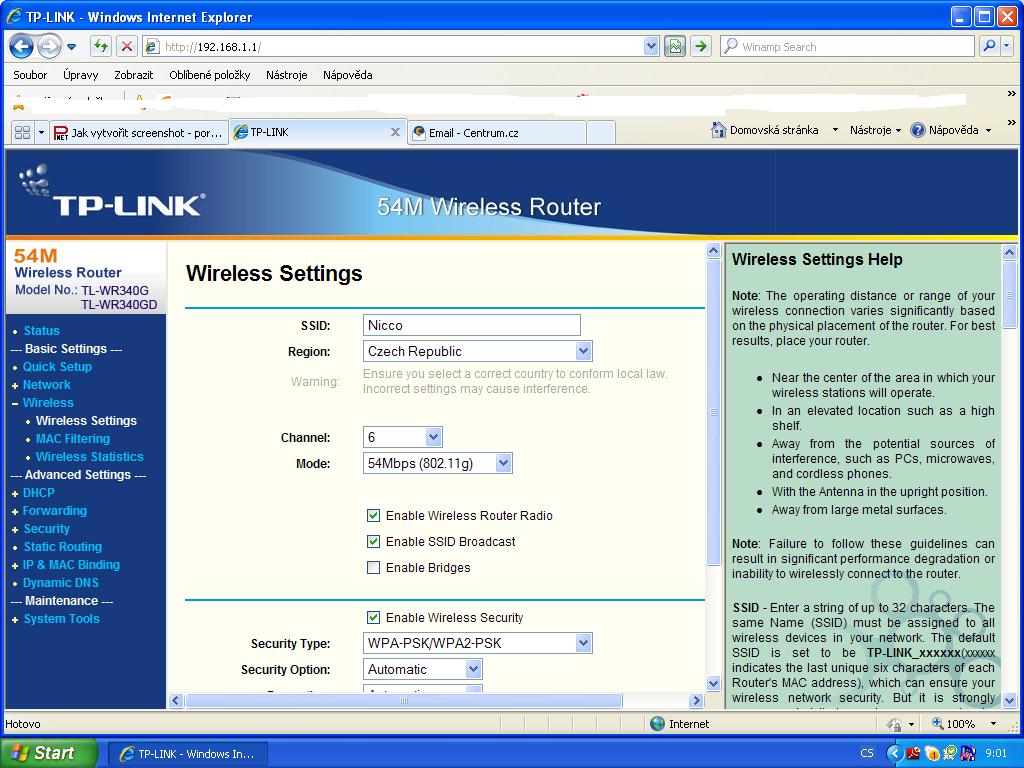
Task: Check the Enable Bridges checkbox
Action: pos(374,568)
